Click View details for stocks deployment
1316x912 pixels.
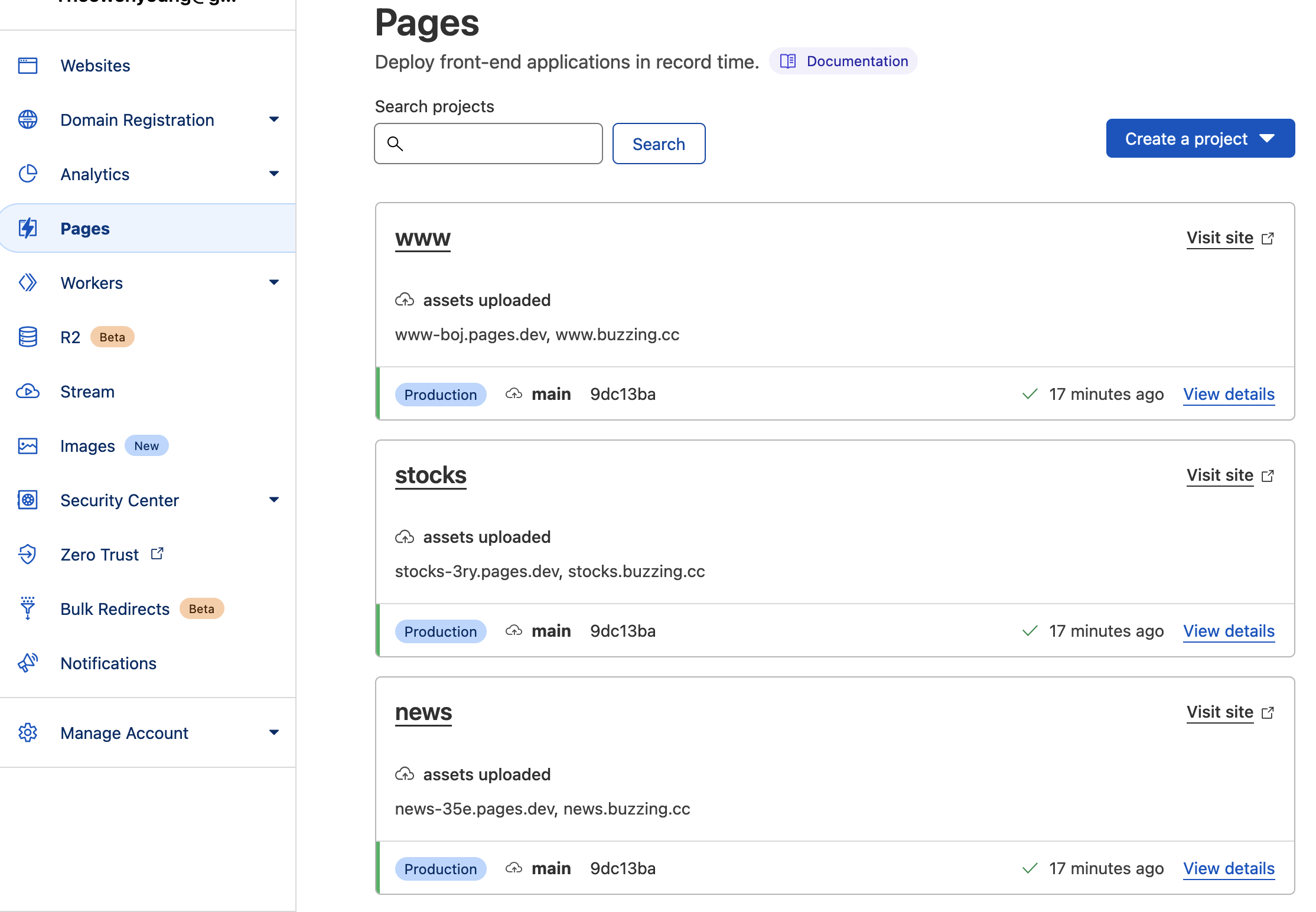[1229, 631]
